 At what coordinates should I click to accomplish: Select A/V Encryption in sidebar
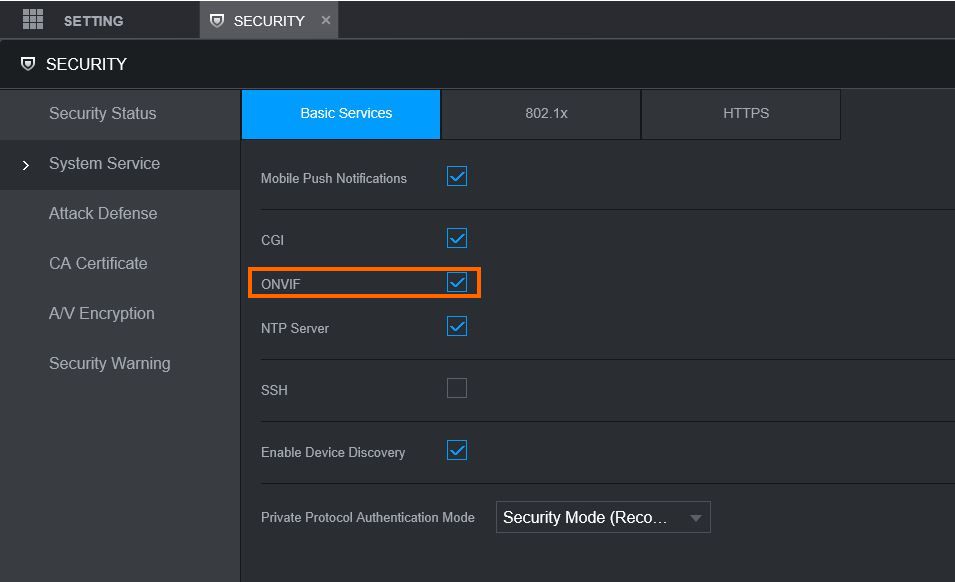(x=102, y=314)
